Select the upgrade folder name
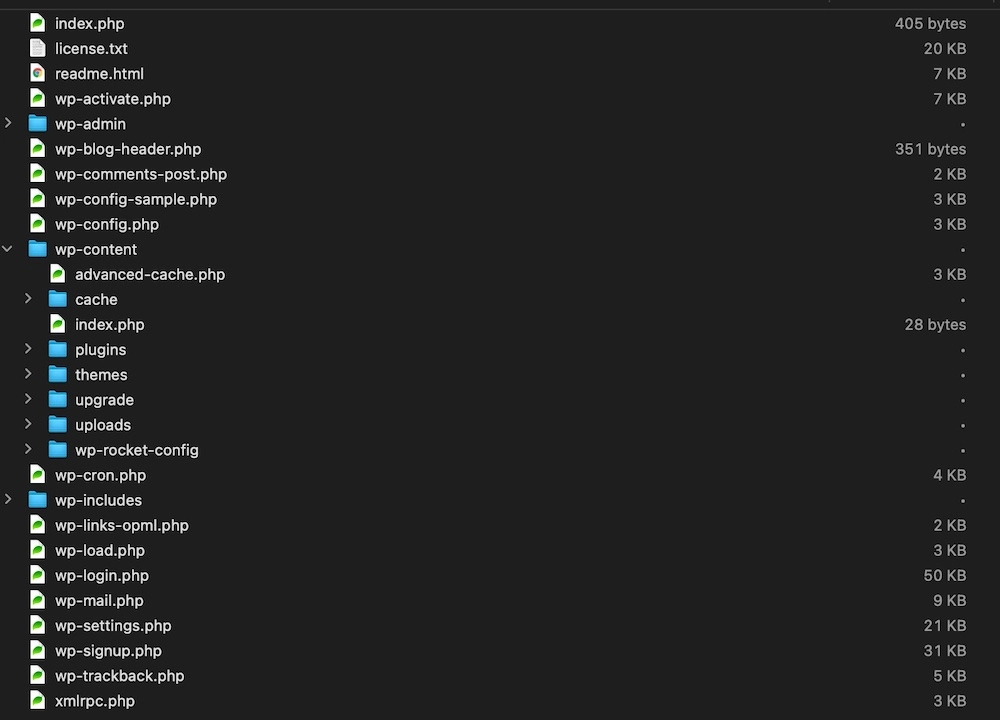The height and width of the screenshot is (720, 1000). [x=105, y=400]
